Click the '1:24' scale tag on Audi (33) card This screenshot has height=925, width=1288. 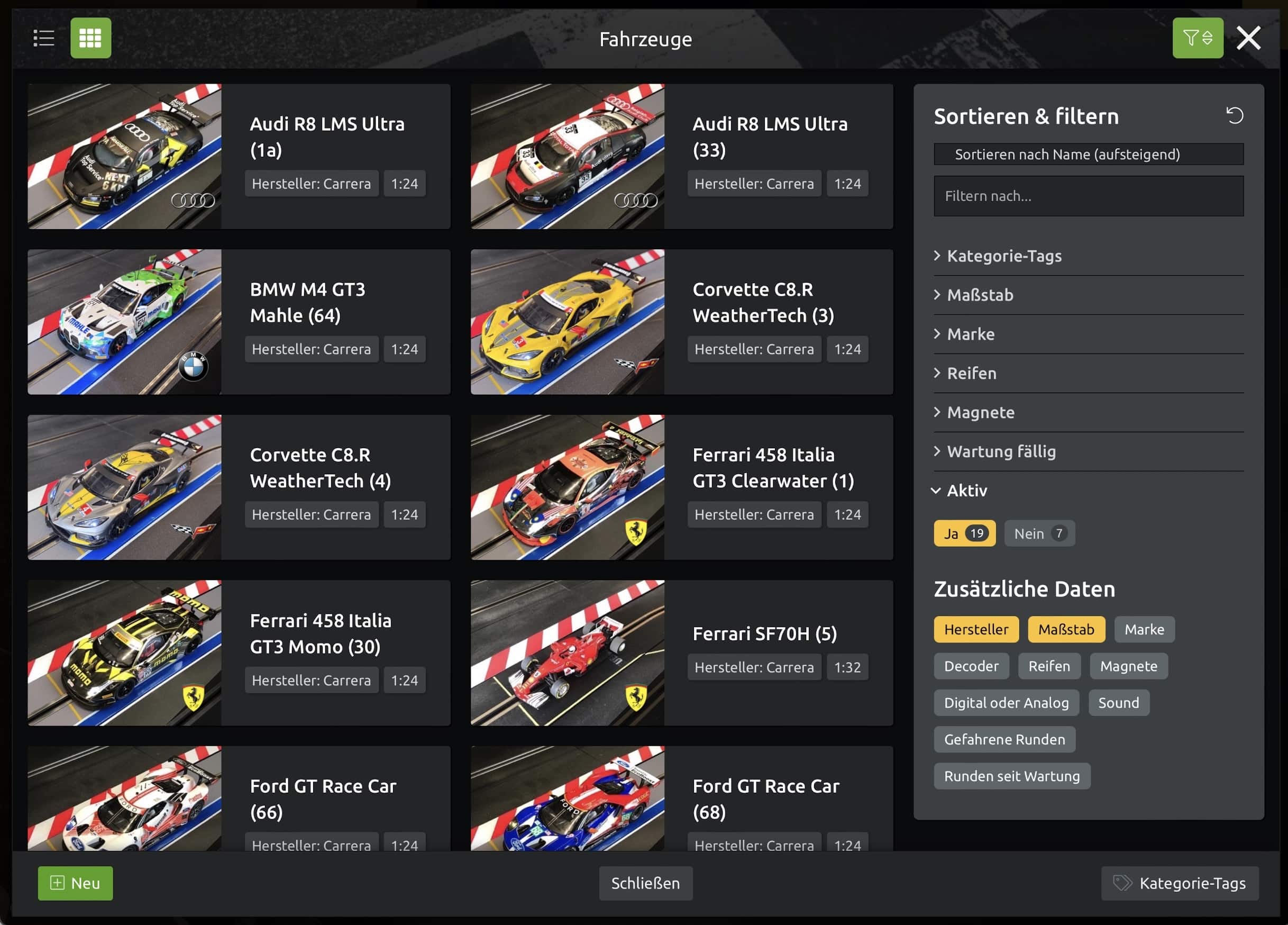pyautogui.click(x=847, y=184)
